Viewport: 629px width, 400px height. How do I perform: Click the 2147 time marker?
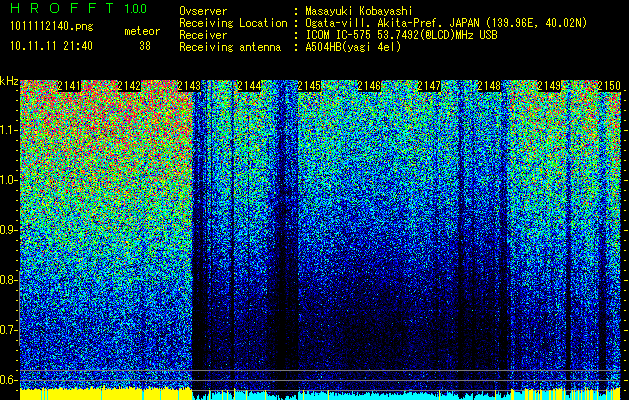pyautogui.click(x=429, y=86)
